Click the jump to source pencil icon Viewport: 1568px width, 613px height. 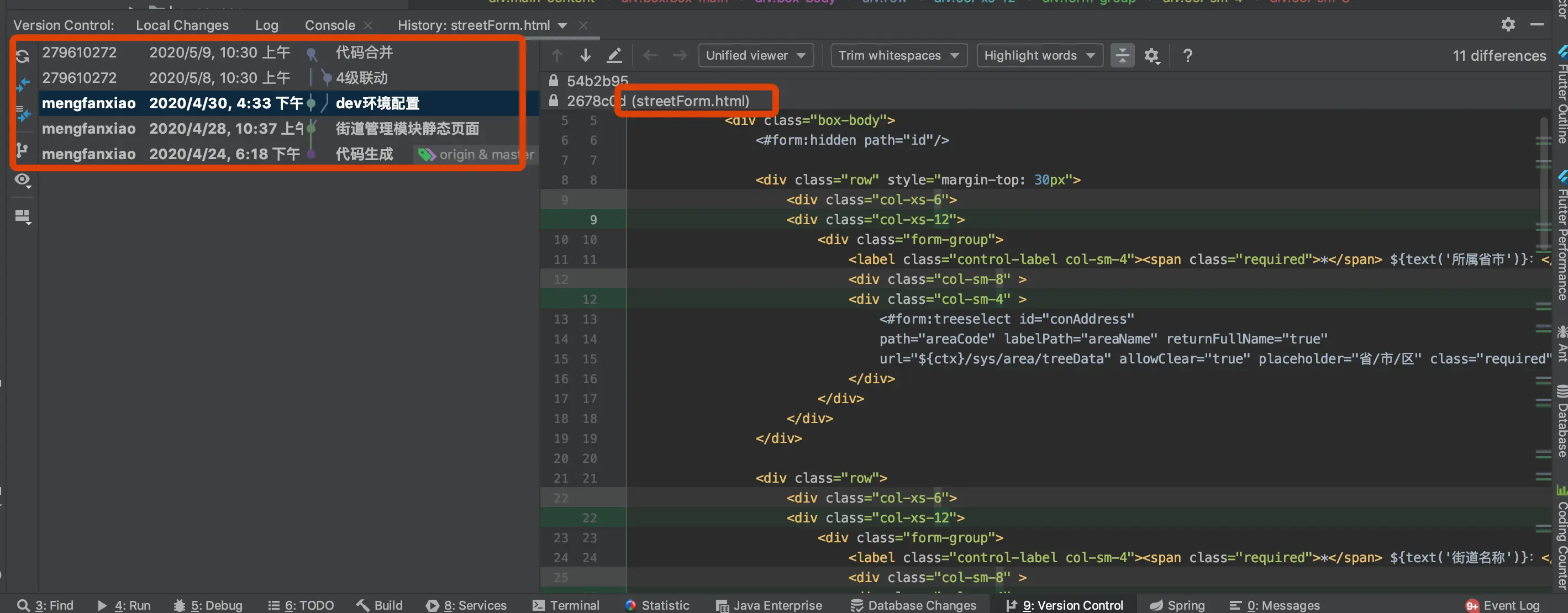(614, 55)
